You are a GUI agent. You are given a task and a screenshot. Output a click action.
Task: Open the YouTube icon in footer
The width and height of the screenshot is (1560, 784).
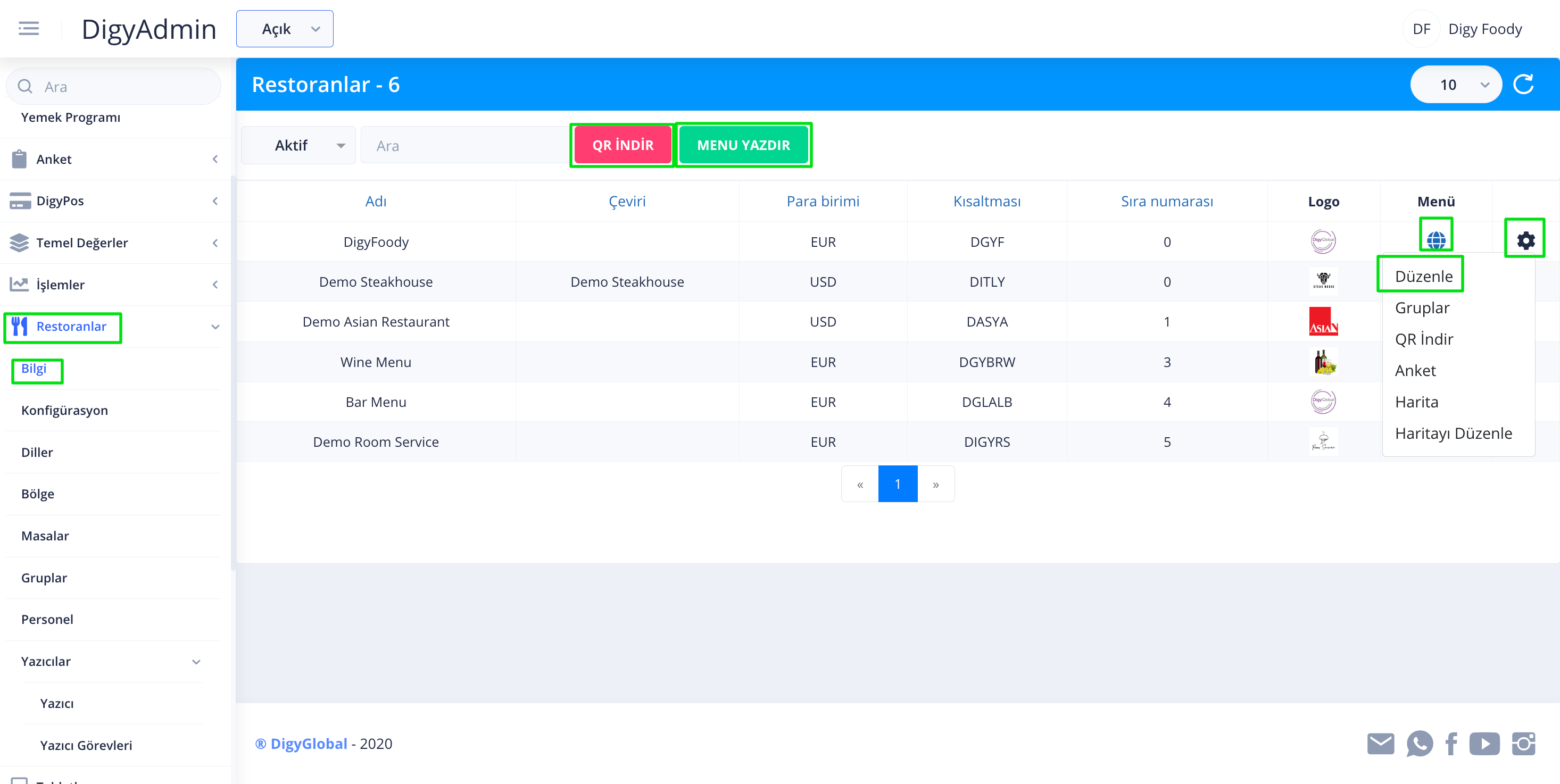(1484, 744)
